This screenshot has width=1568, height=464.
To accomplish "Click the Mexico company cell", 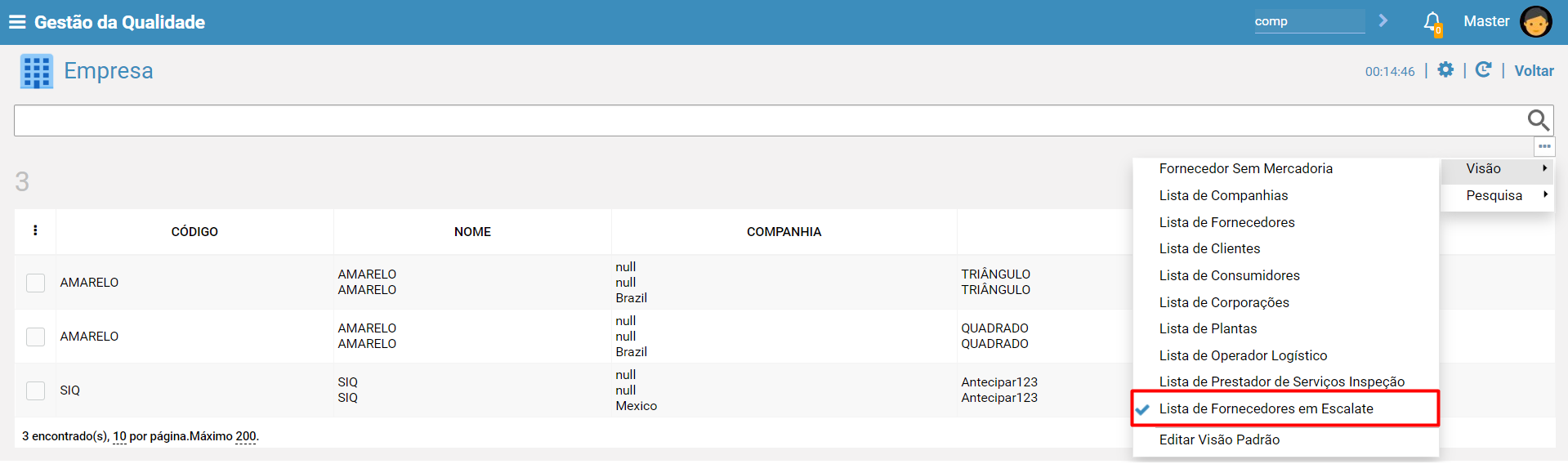I will coord(636,406).
